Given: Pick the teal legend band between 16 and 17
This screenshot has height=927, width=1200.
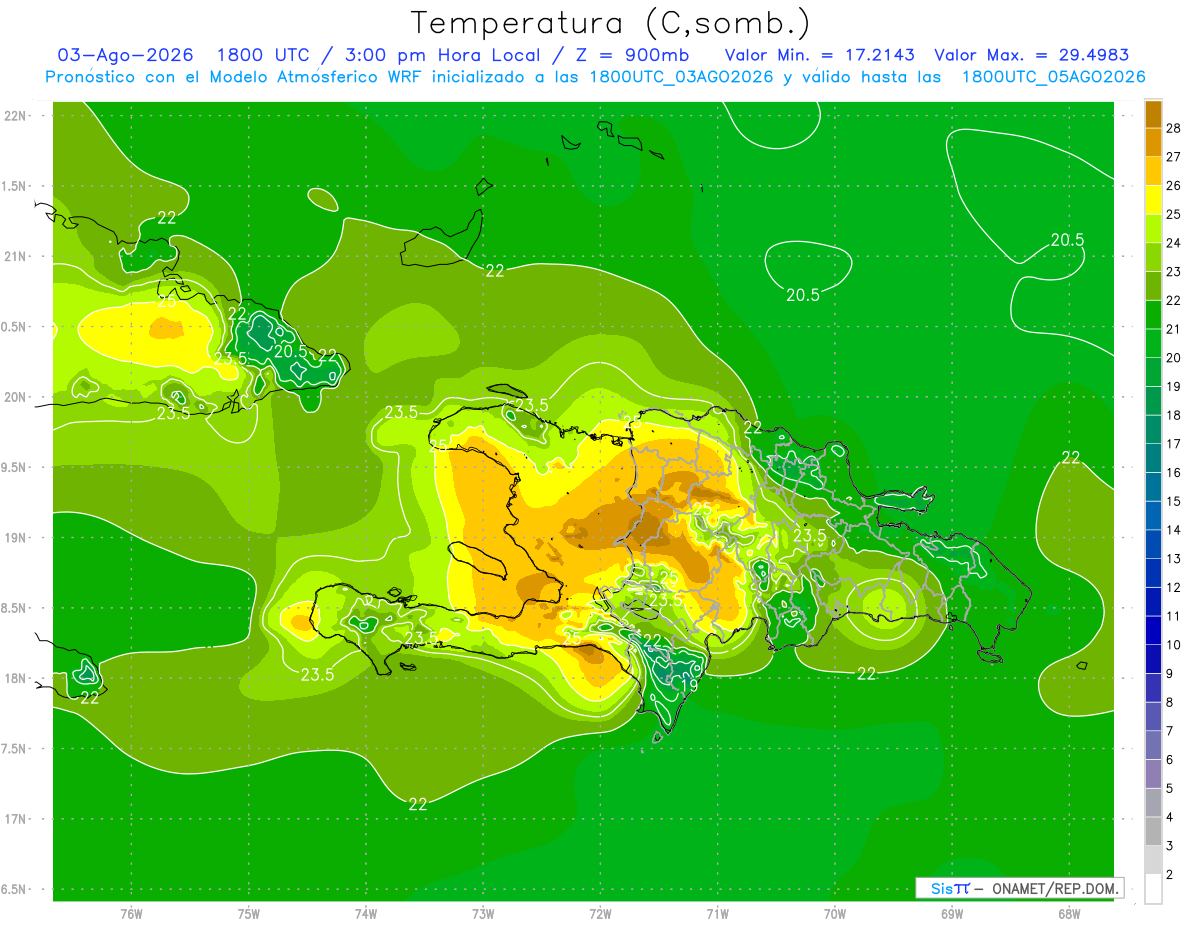Looking at the screenshot, I should coord(1153,458).
